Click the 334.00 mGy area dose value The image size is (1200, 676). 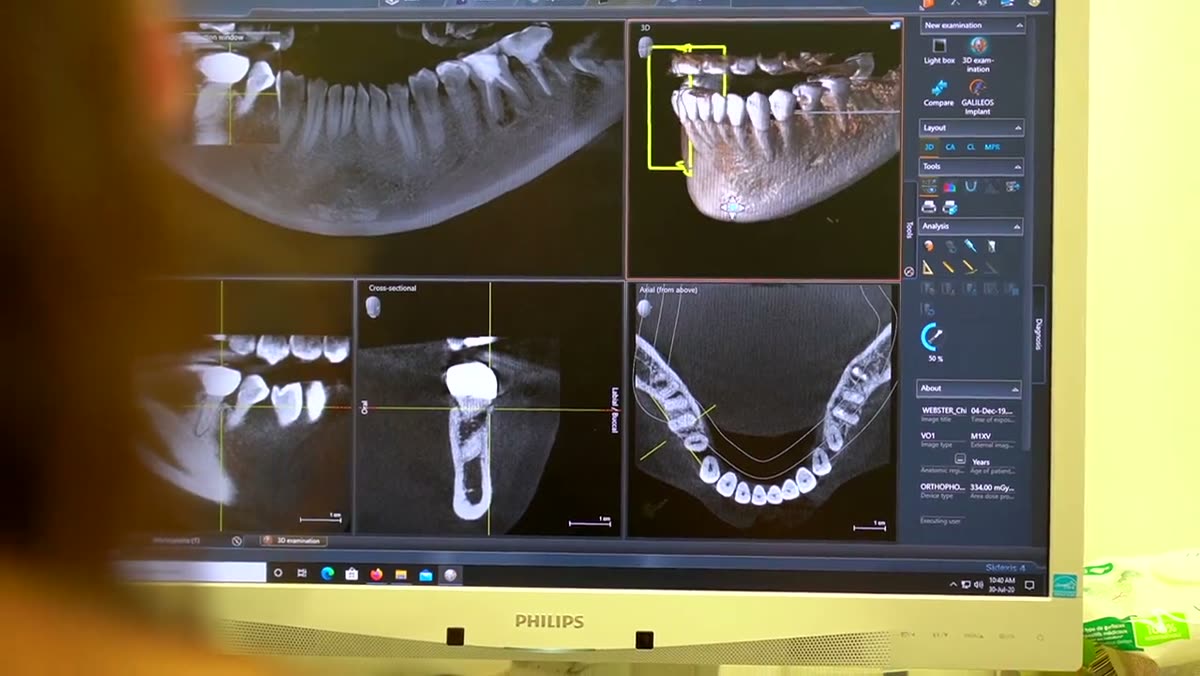pos(992,487)
